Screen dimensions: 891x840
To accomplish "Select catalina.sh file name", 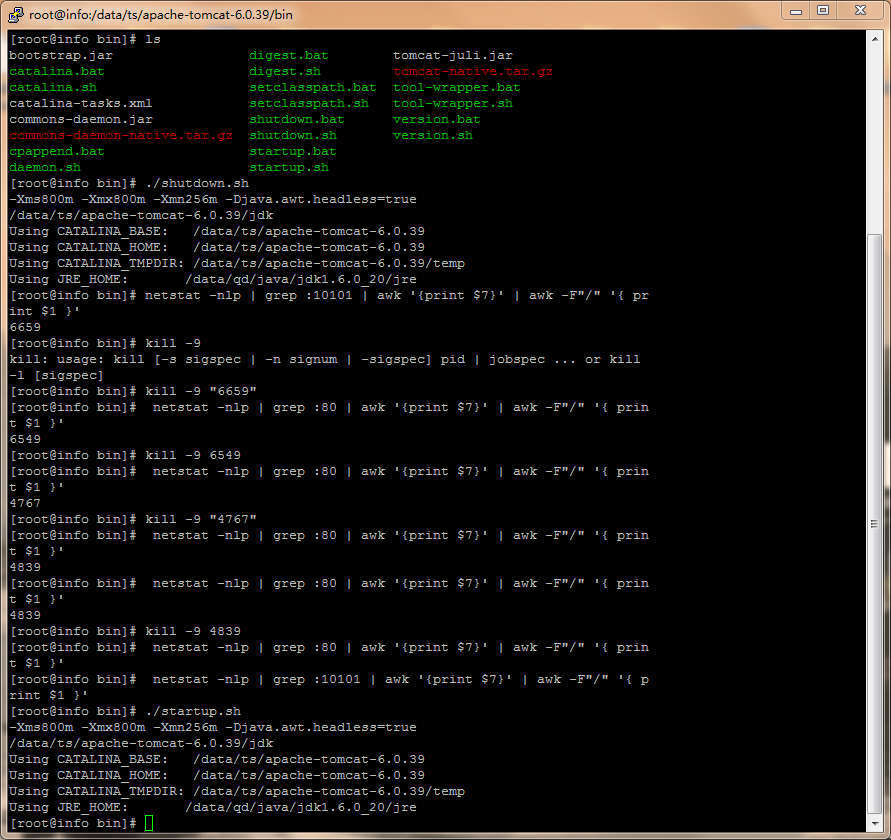I will [53, 87].
